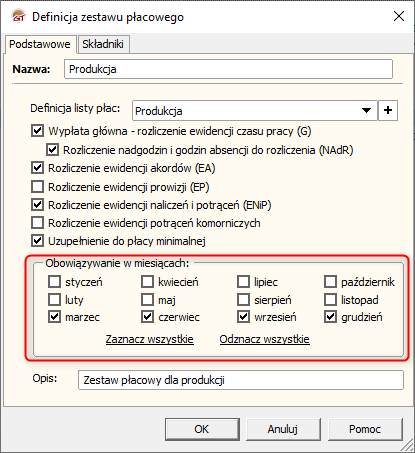Click the GT application icon in title bar
The width and height of the screenshot is (415, 453).
pyautogui.click(x=18, y=16)
